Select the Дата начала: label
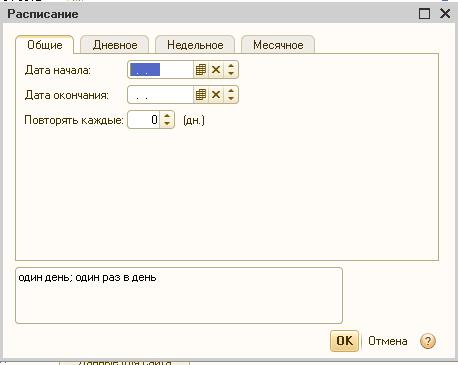 pyautogui.click(x=58, y=70)
